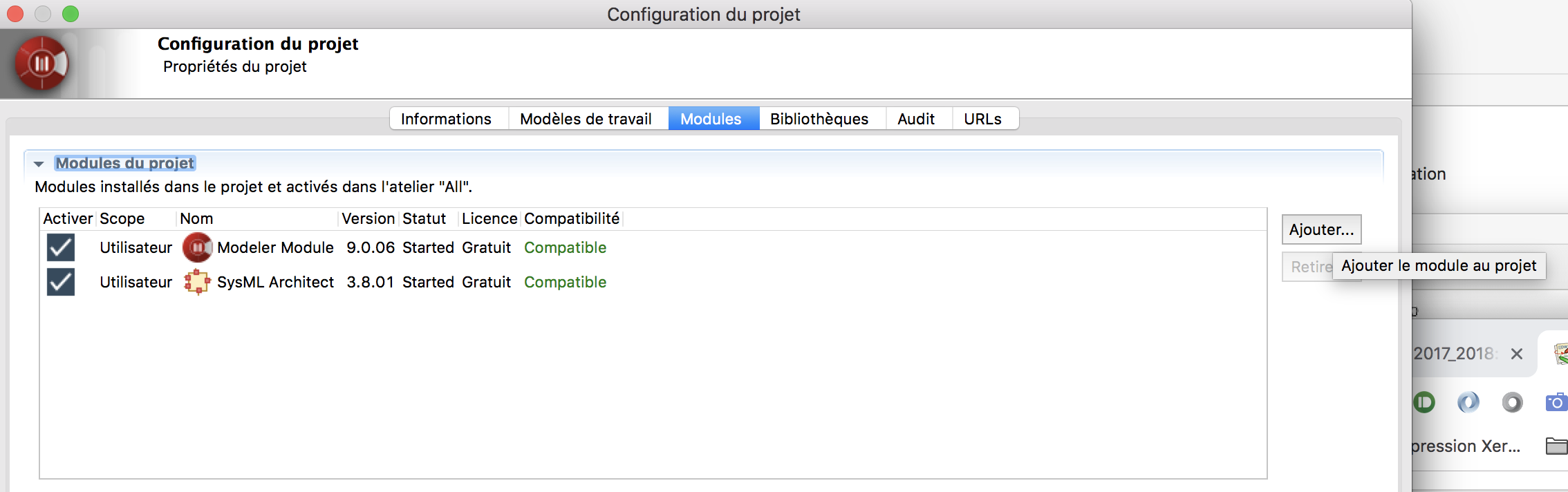Sort modules by the Version column header
Screen dimensions: 1568x492
pos(368,218)
